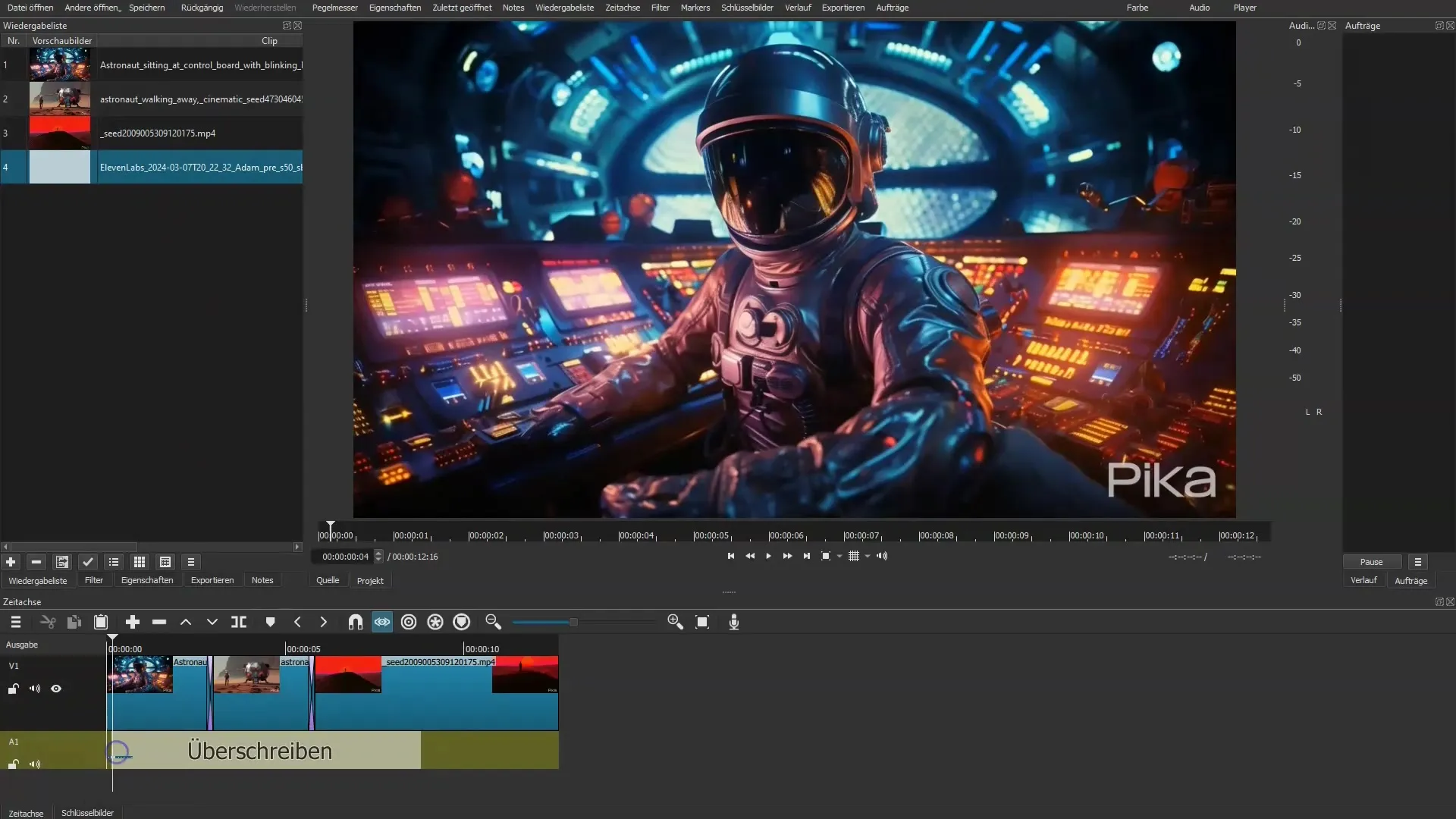Split clip at playhead icon
The image size is (1456, 819).
pyautogui.click(x=239, y=622)
